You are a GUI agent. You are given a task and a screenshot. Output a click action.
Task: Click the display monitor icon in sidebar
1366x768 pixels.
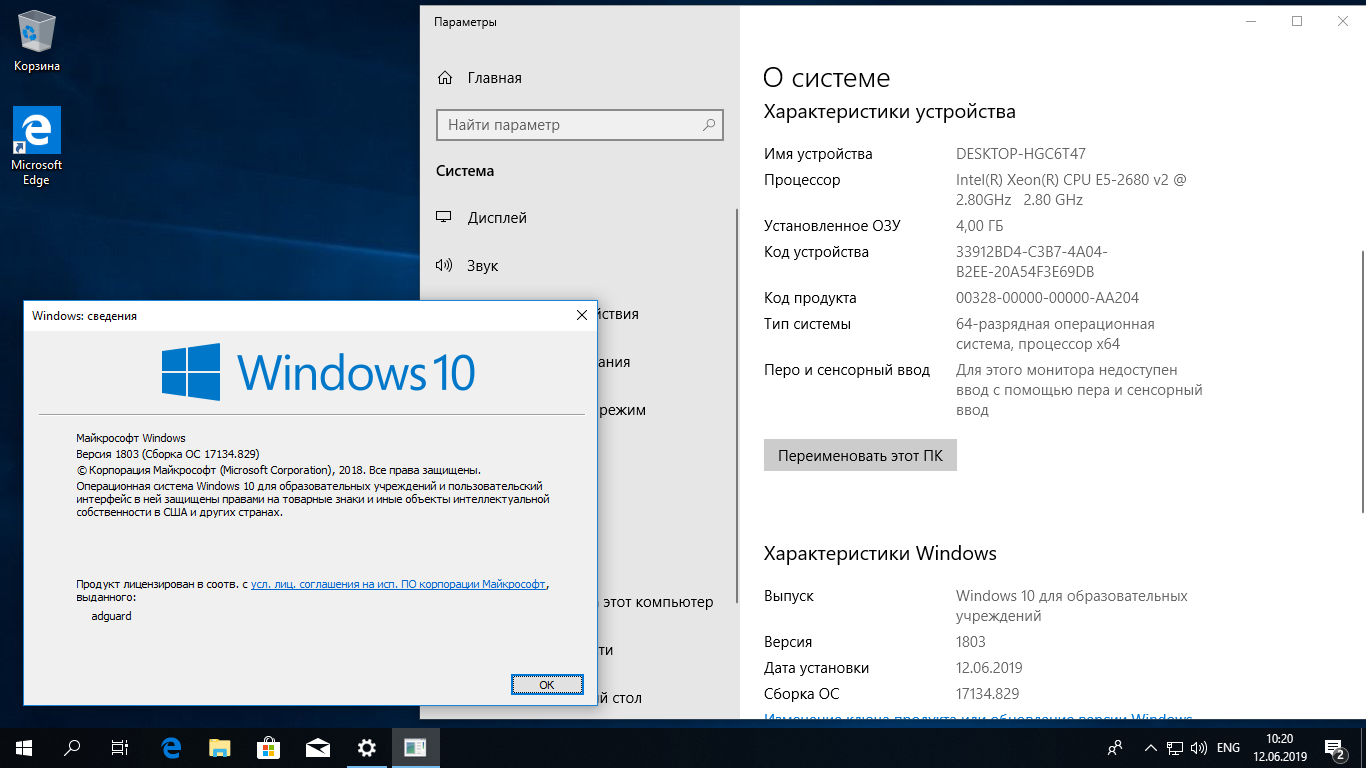445,218
